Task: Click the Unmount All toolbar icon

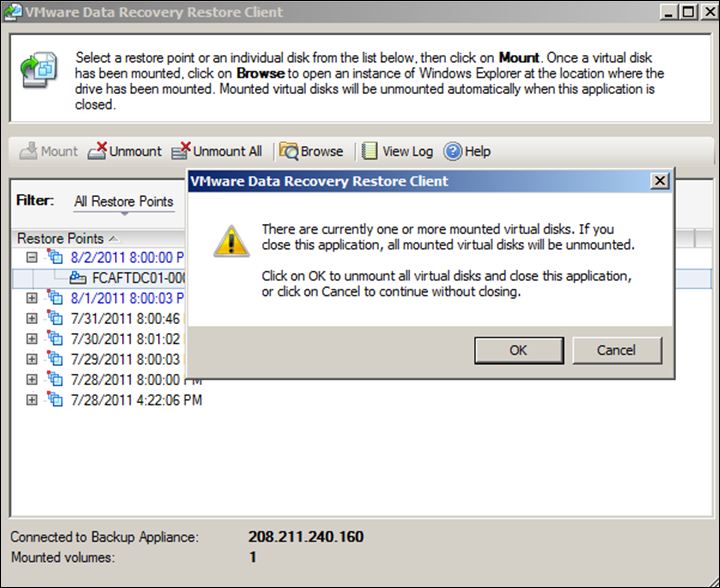Action: click(x=181, y=152)
